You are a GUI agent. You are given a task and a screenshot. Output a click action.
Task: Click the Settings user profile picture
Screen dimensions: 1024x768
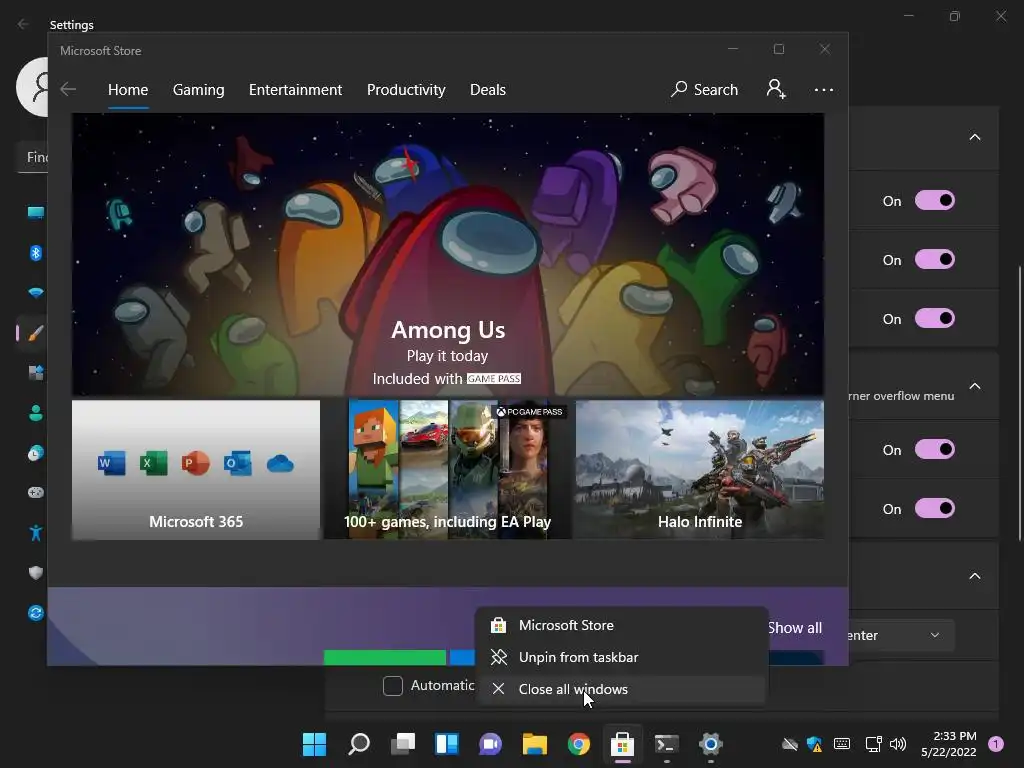(32, 86)
